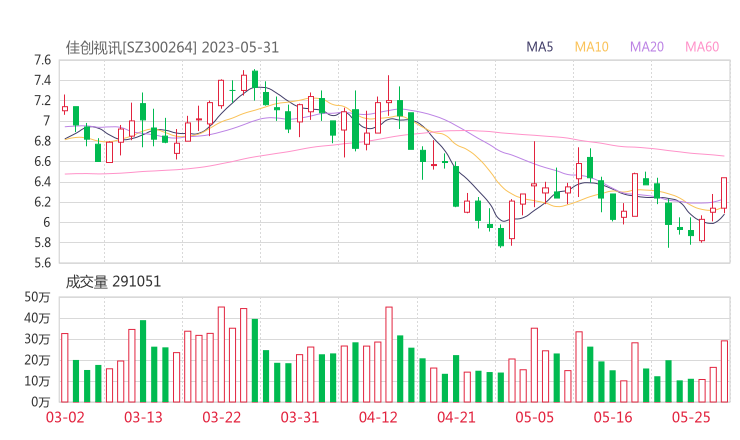This screenshot has width=740, height=440.
Task: Click the 6.2 price axis label
Action: pos(42,202)
